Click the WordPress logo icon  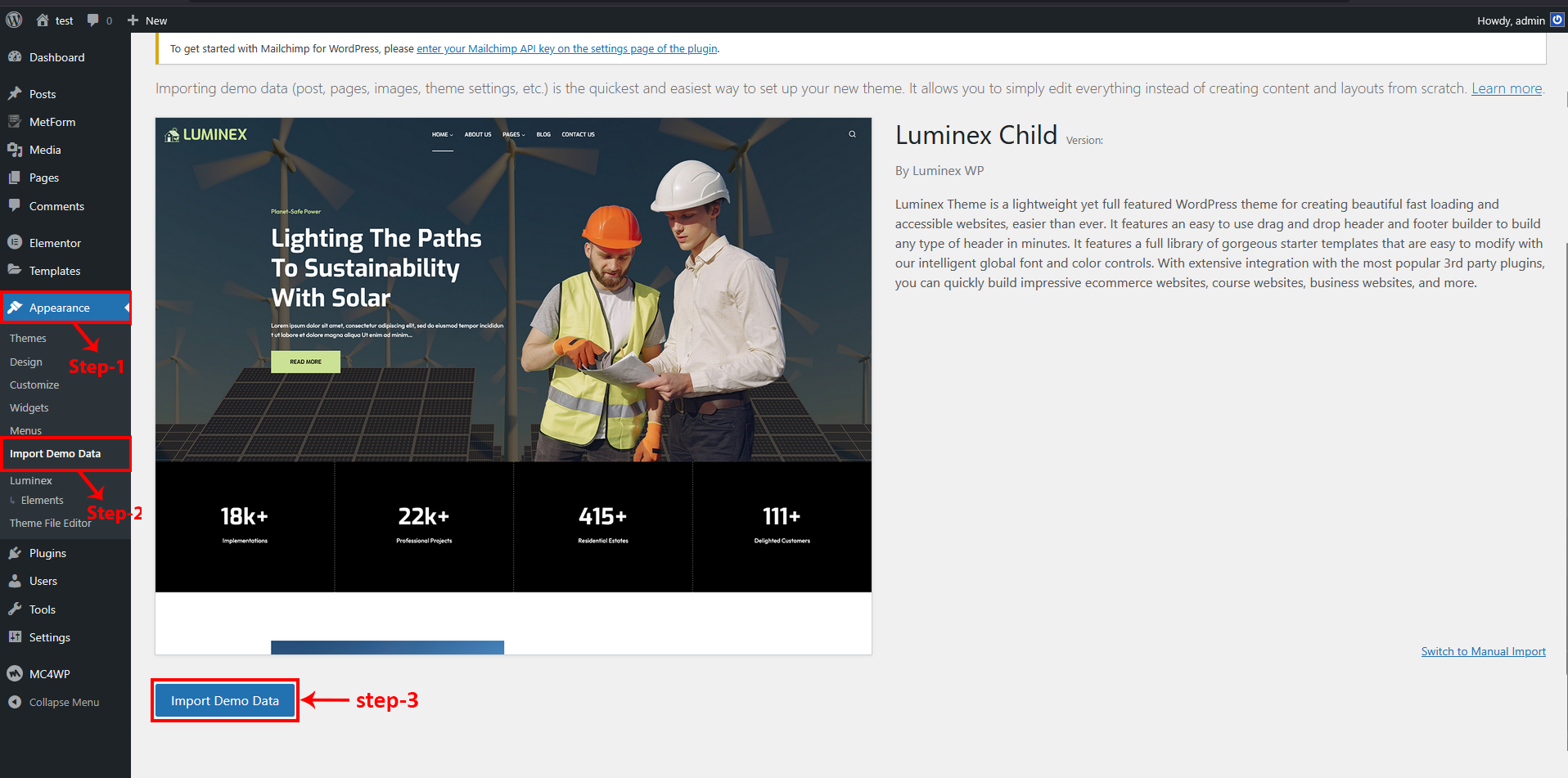coord(14,20)
